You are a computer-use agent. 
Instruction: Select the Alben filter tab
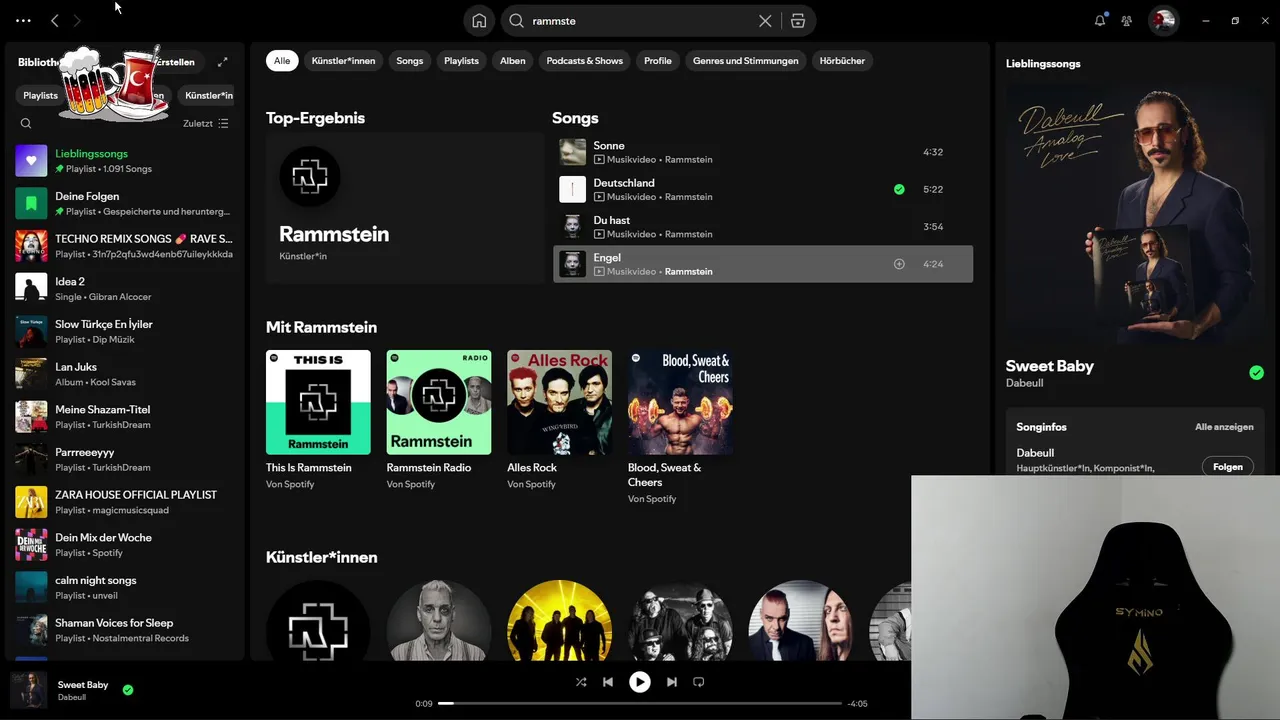coord(513,61)
